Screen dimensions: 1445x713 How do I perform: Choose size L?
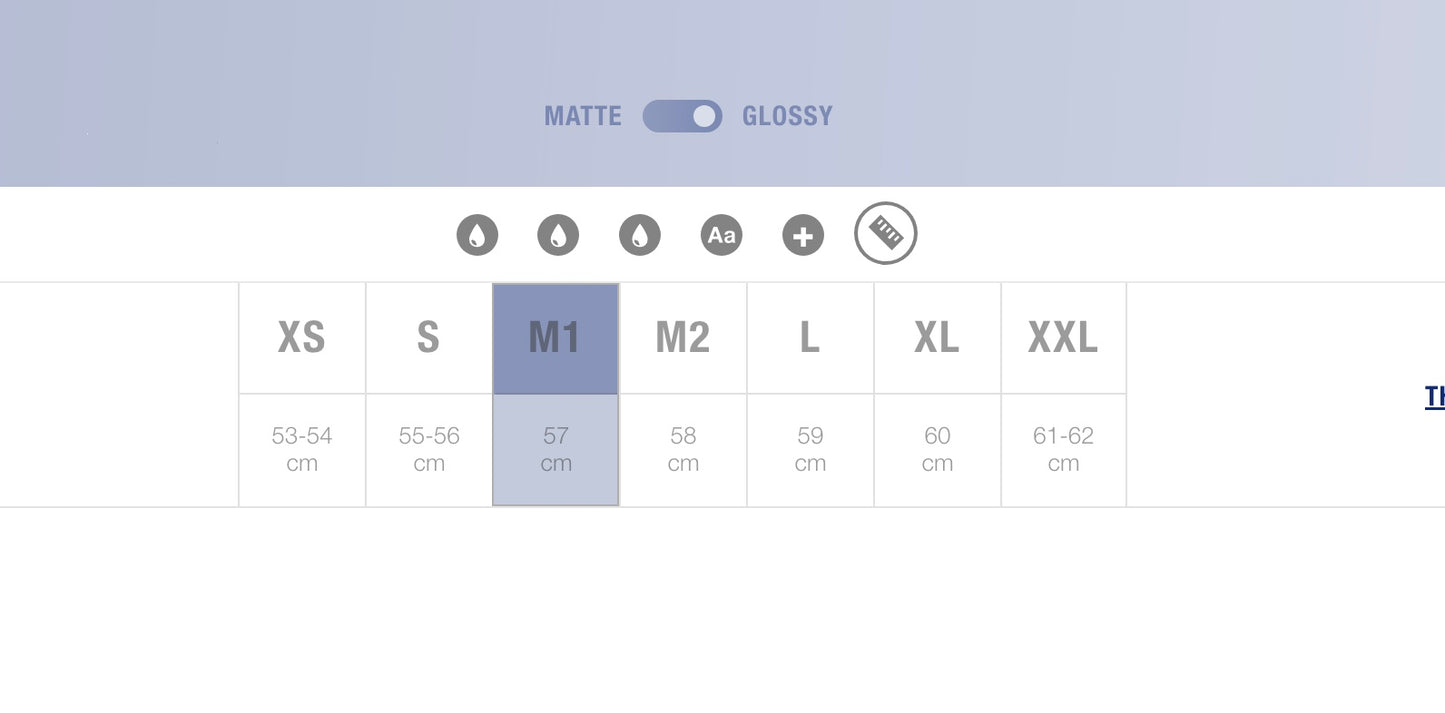click(x=810, y=338)
